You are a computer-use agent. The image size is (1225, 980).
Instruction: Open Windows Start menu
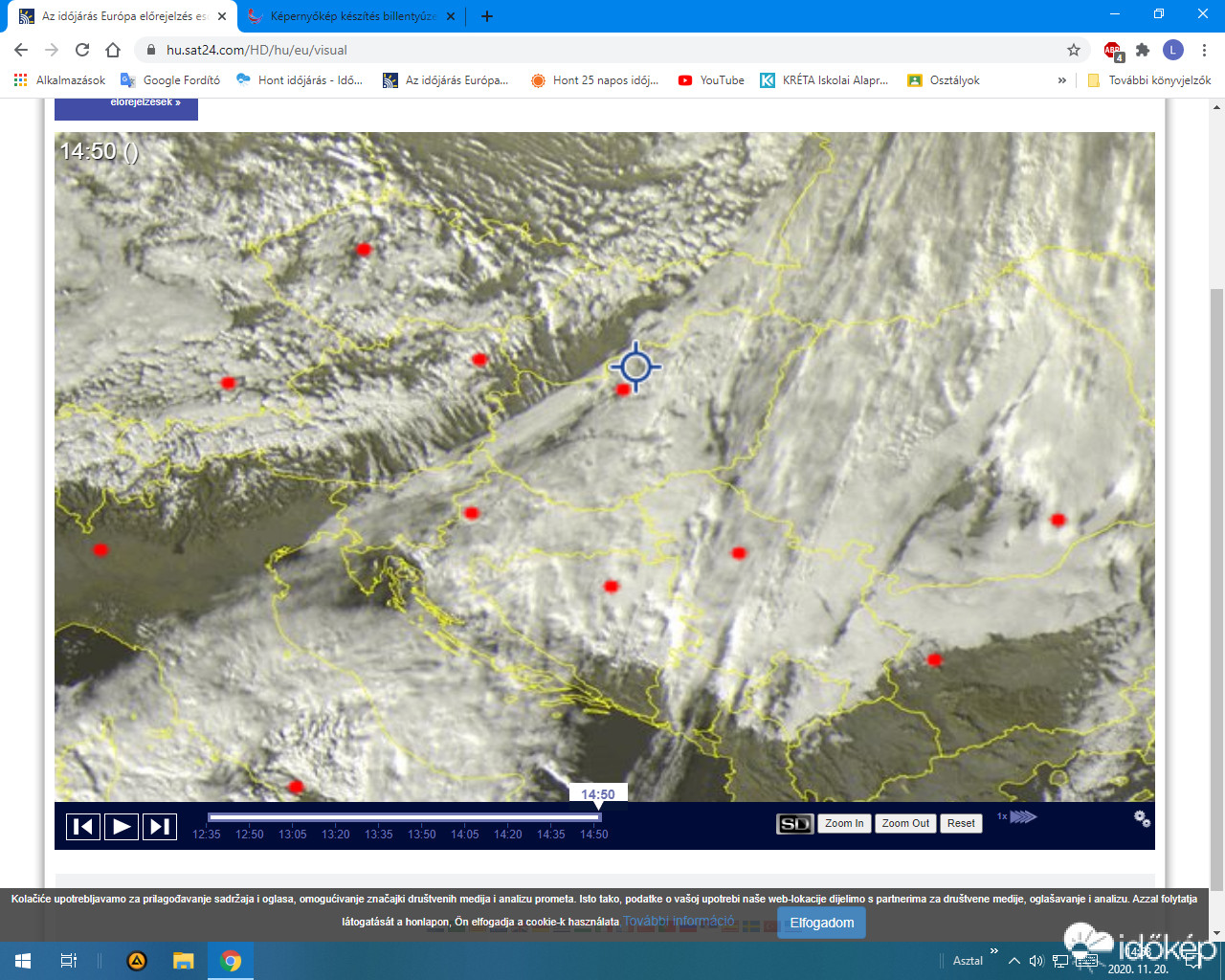pos(23,961)
